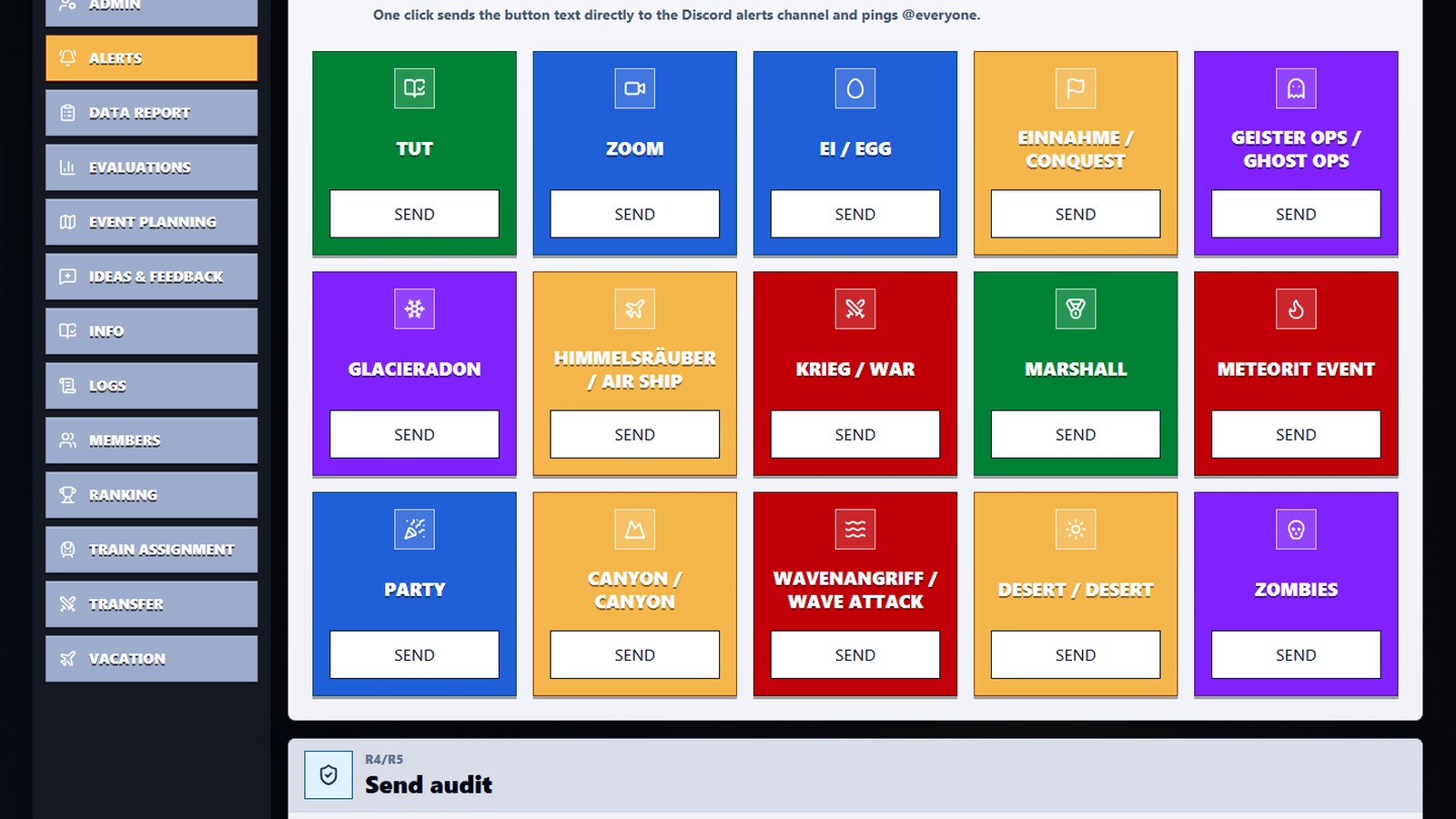Image resolution: width=1456 pixels, height=819 pixels.
Task: View Logs from the sidebar
Action: [x=151, y=386]
